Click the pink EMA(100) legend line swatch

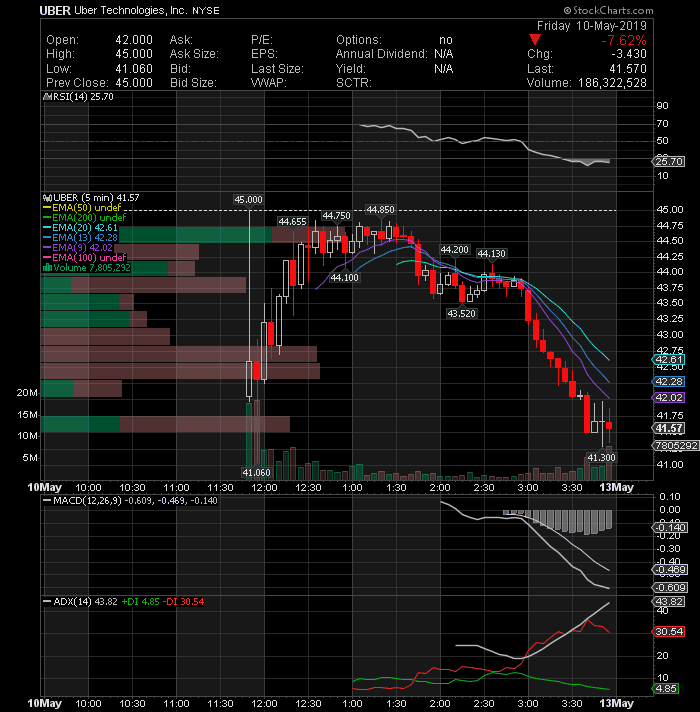point(47,257)
